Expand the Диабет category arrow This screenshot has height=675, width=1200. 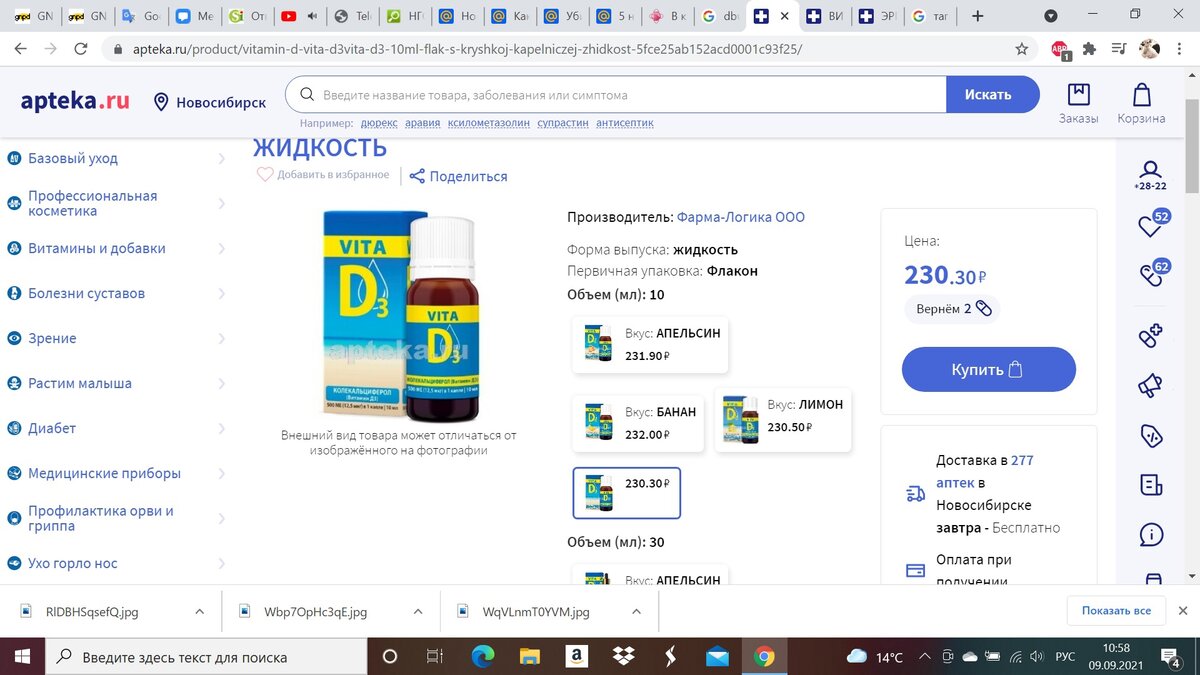[x=221, y=428]
